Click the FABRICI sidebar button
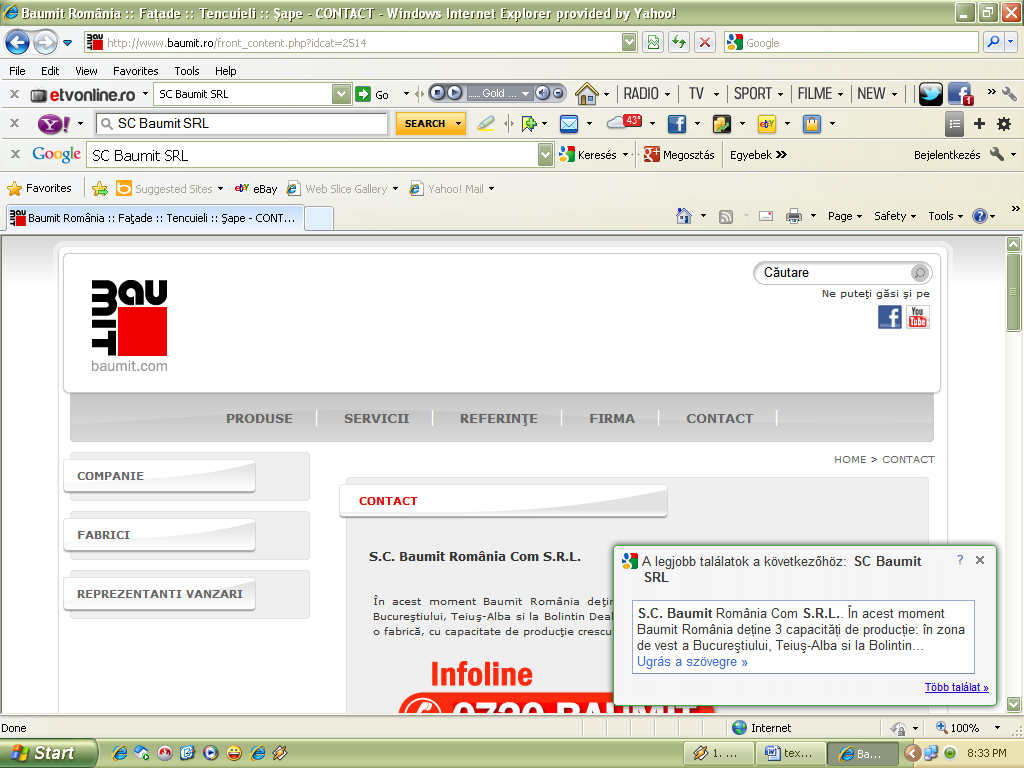 [159, 535]
